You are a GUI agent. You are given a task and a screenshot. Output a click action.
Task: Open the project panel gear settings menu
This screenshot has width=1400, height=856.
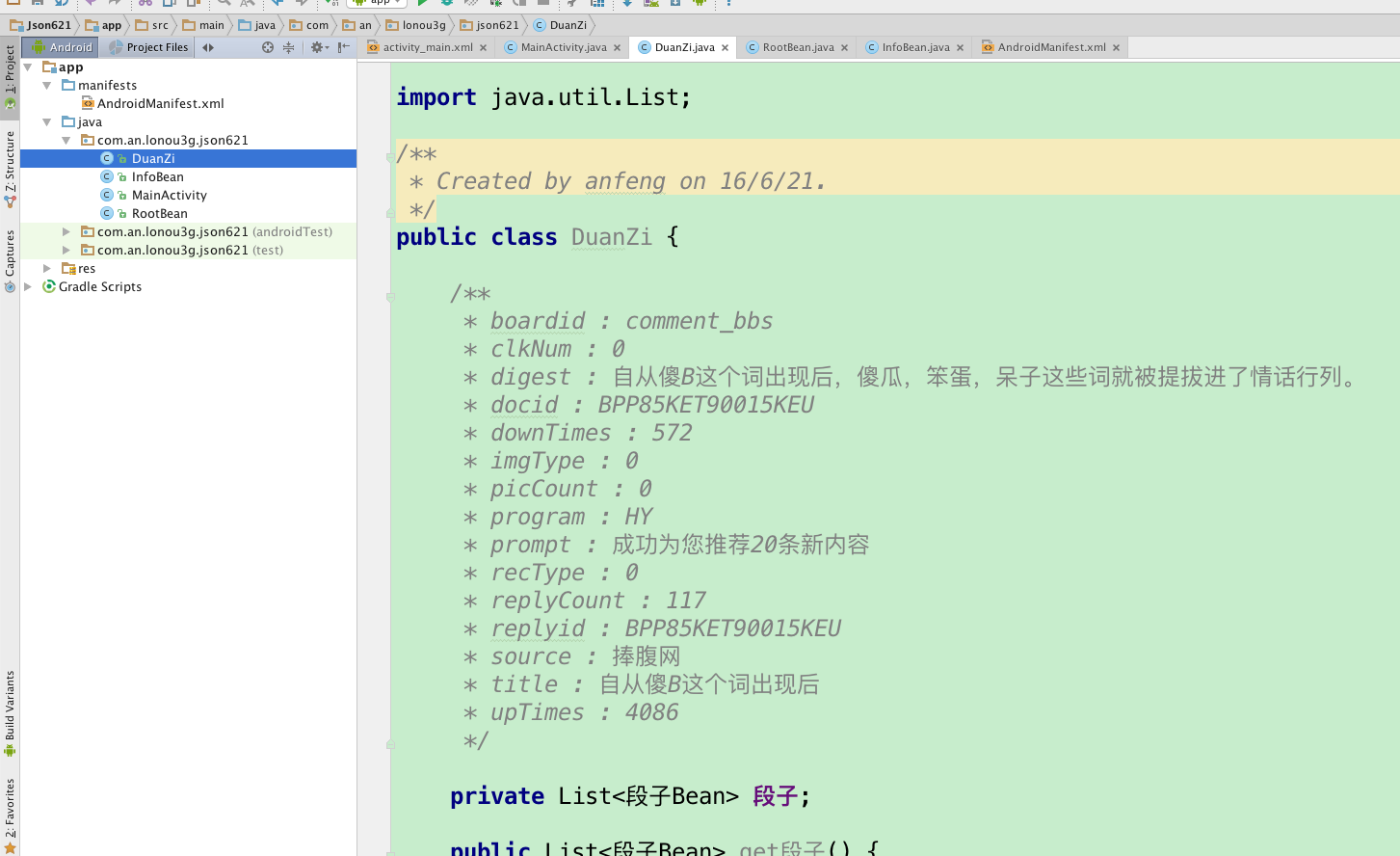point(319,47)
